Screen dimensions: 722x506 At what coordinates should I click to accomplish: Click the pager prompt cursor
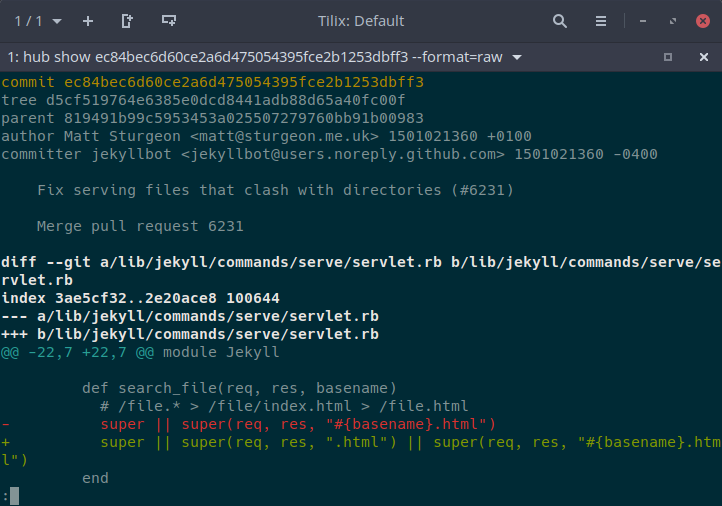(x=14, y=496)
